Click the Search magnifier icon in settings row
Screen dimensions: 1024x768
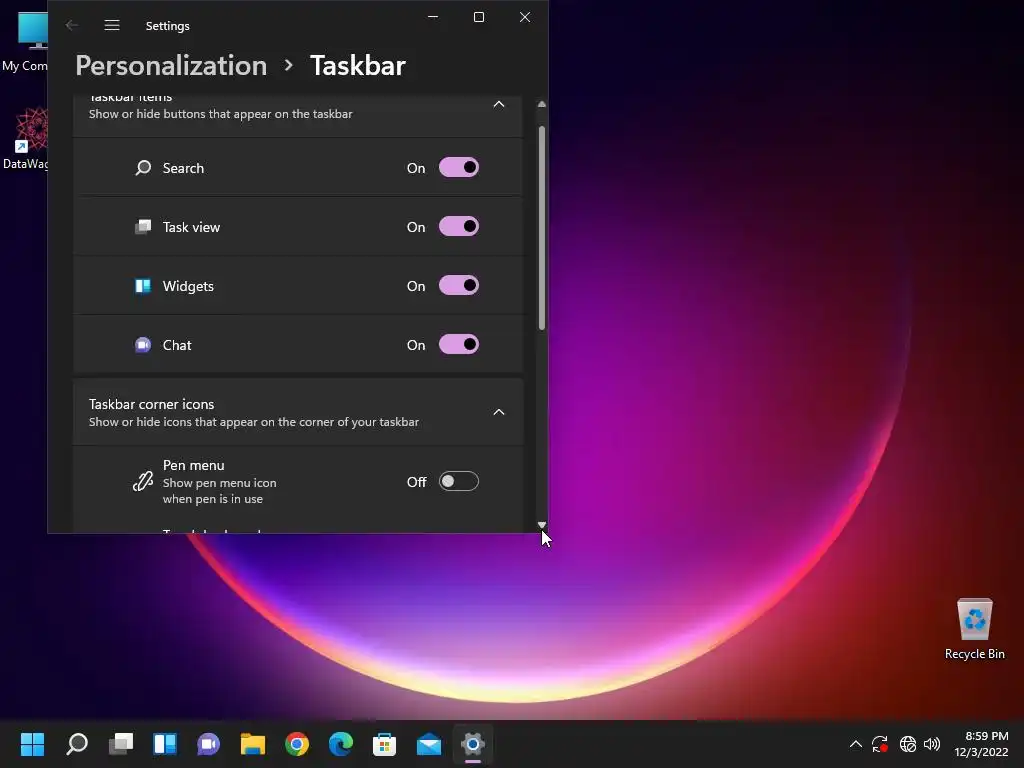pyautogui.click(x=143, y=168)
